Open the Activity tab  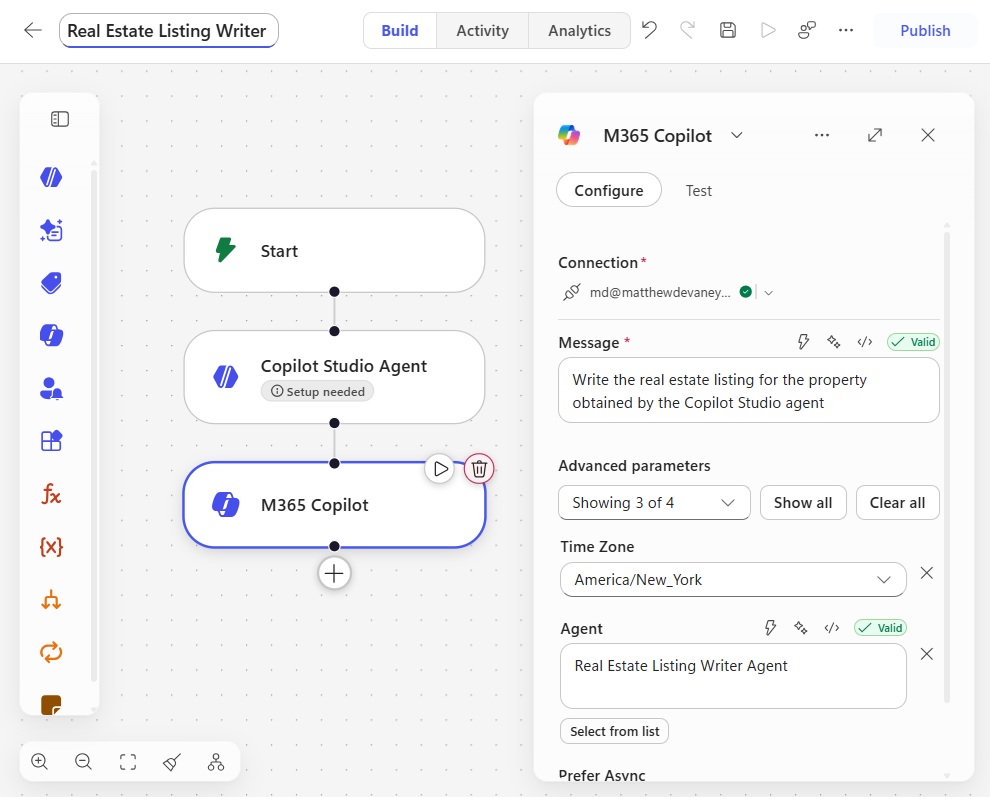(x=482, y=30)
